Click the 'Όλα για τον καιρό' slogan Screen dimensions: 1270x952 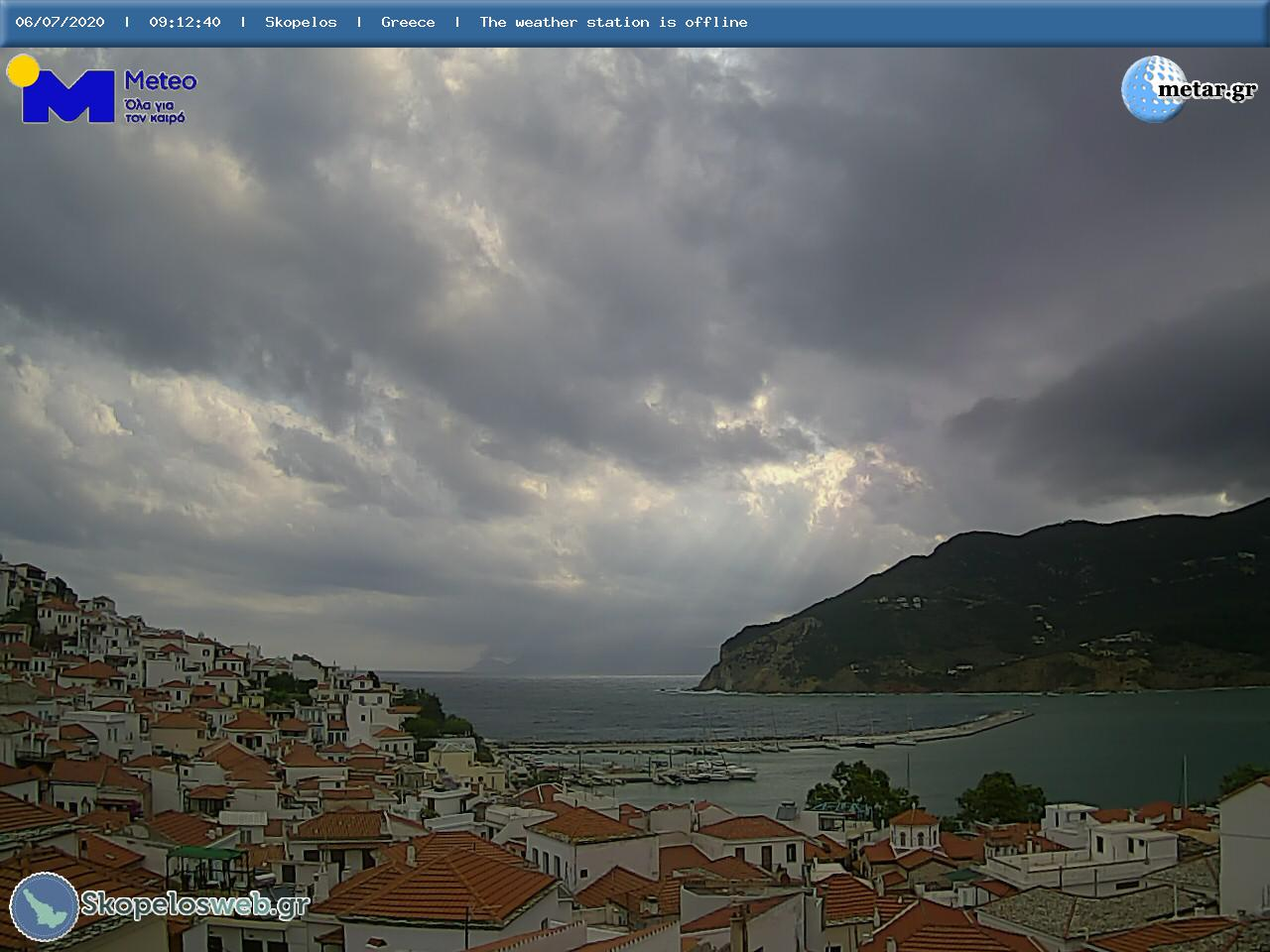point(156,111)
